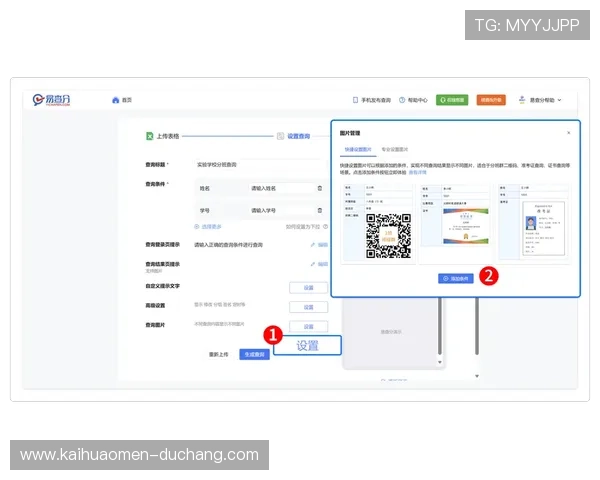The image size is (600, 480).
Task: Click the page scrollbar down arrow
Action: point(477,376)
